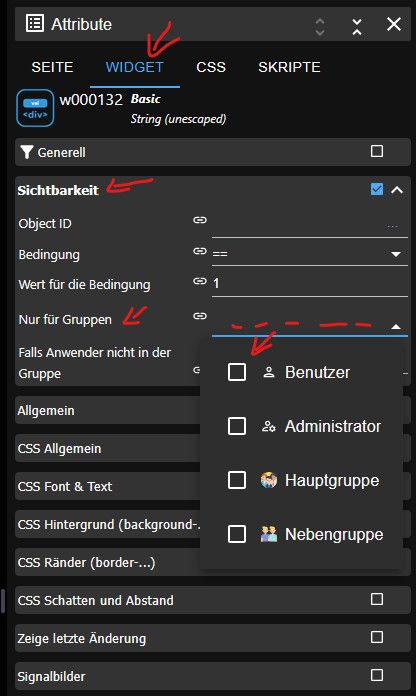Uncheck the Sichtbarkeit section checkbox
Viewport: 416px width, 696px height.
376,189
